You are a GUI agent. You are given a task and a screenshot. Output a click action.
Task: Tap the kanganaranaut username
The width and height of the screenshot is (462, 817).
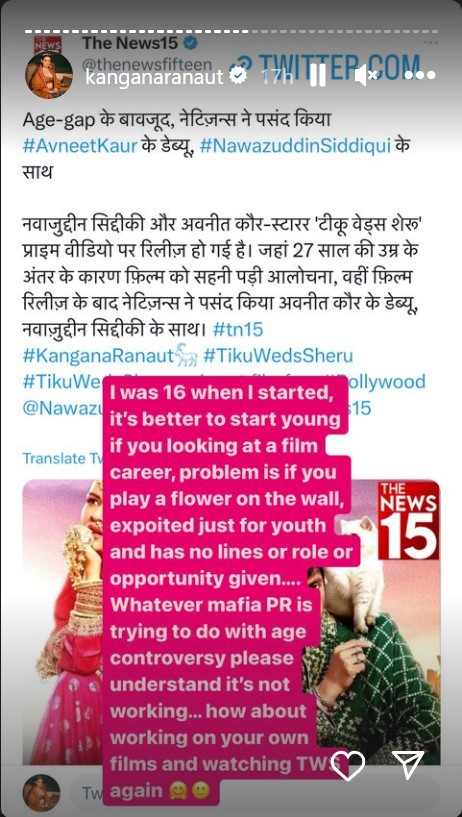tap(154, 77)
